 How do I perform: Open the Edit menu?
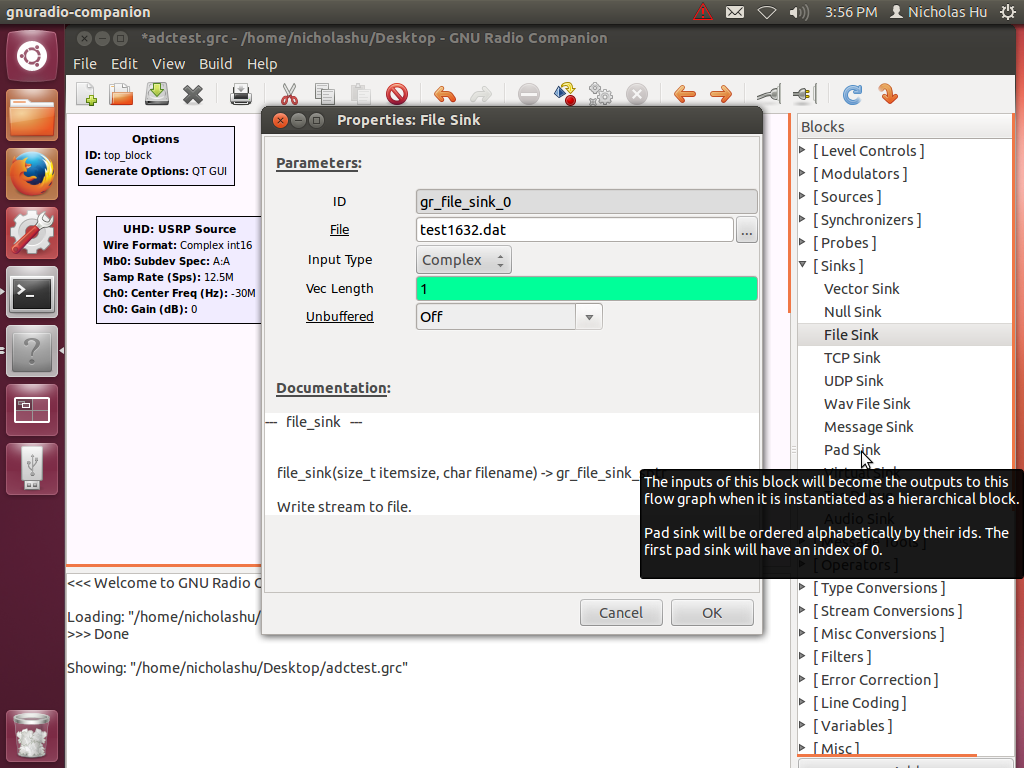pyautogui.click(x=124, y=64)
